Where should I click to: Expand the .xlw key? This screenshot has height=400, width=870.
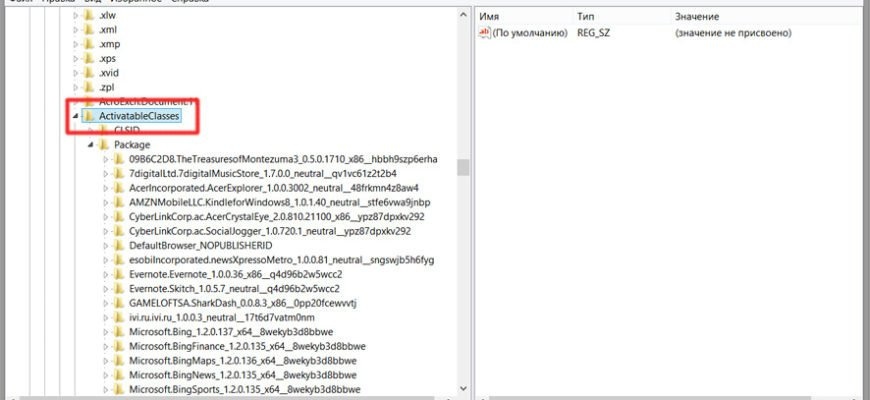76,15
